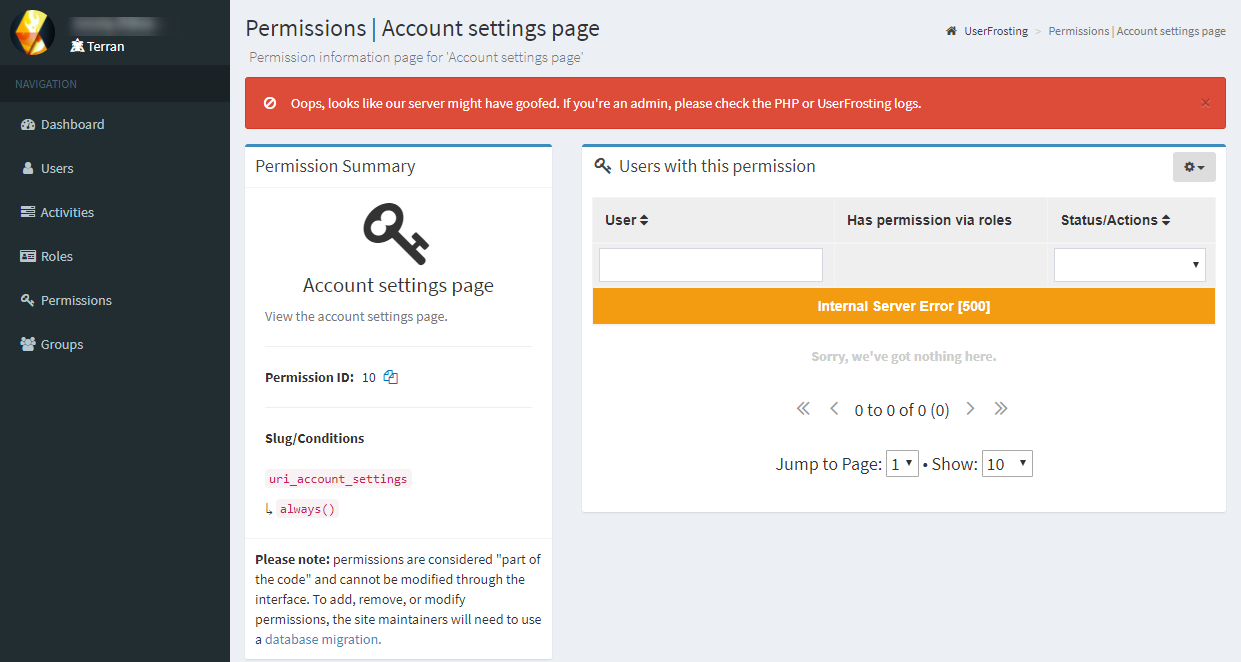Click the next page arrow
Viewport: 1241px width, 662px height.
[970, 409]
